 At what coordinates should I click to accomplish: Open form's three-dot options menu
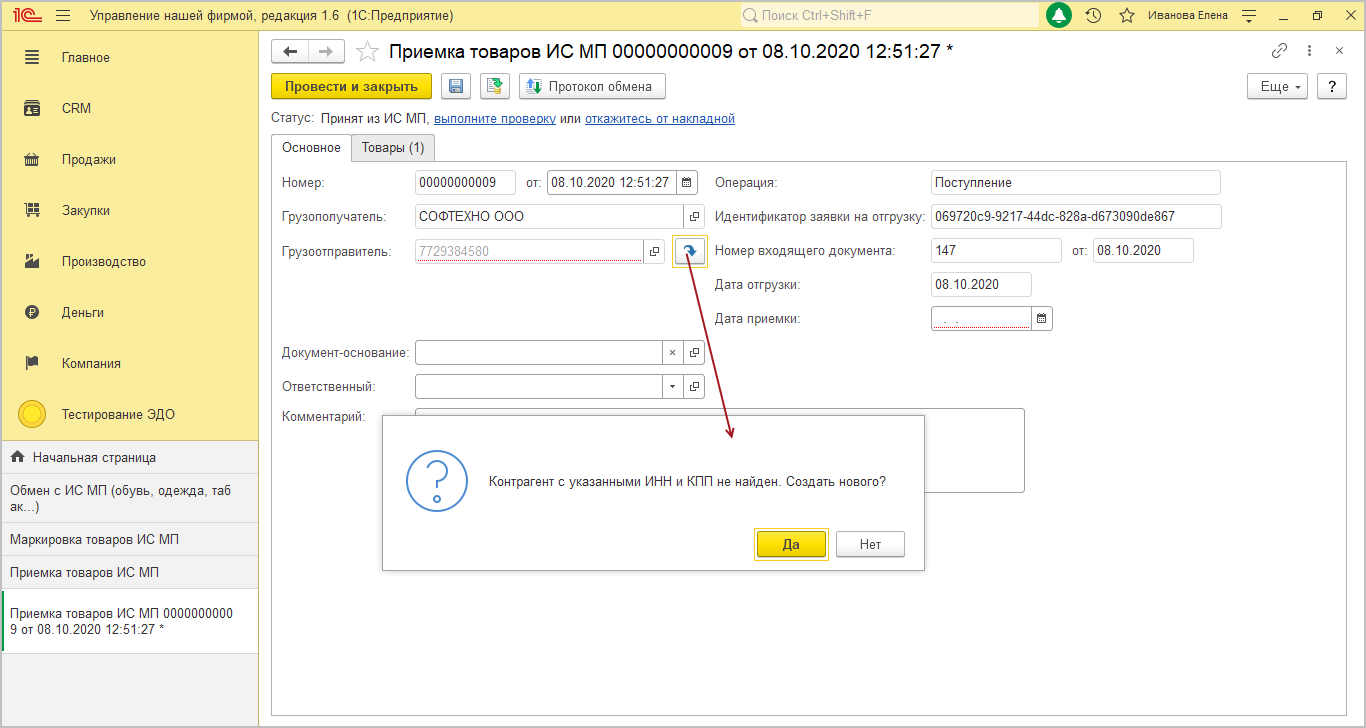[x=1310, y=51]
